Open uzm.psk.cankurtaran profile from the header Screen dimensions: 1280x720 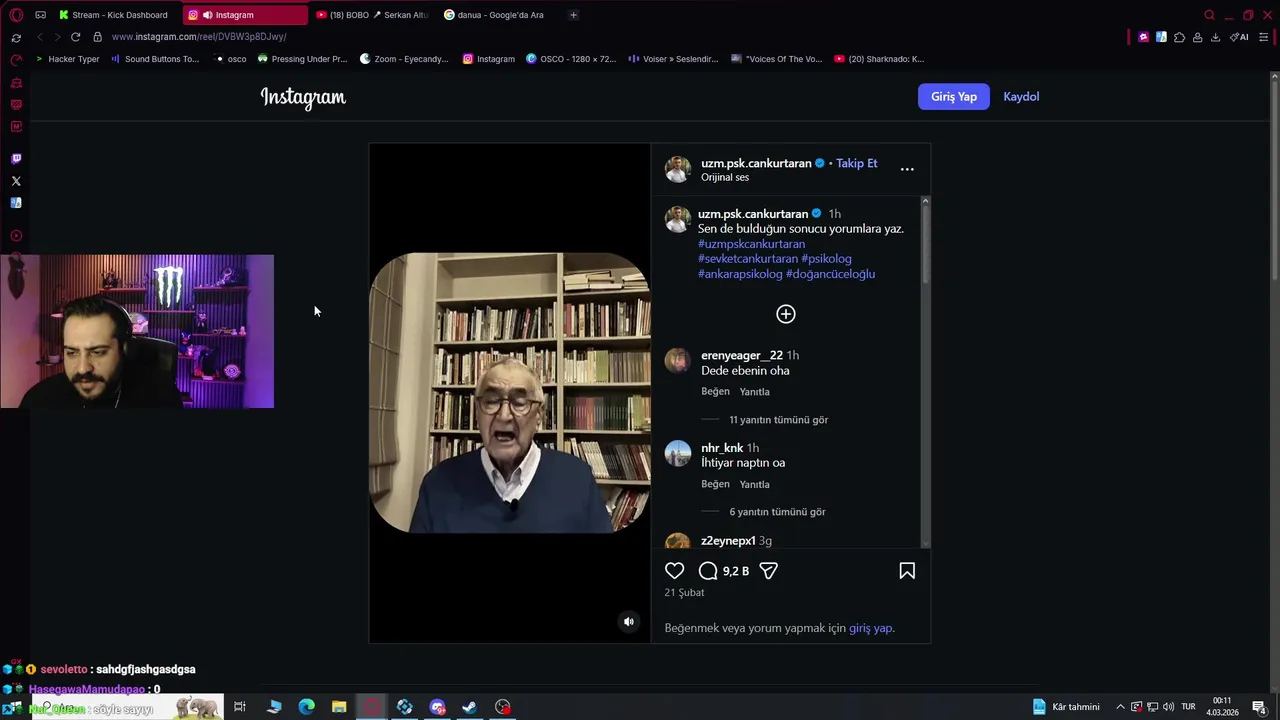click(x=756, y=163)
